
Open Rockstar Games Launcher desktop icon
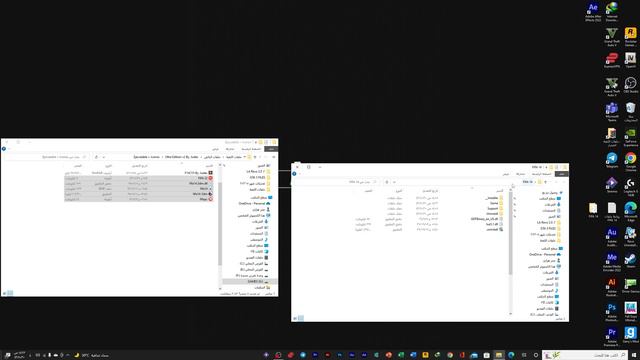(x=630, y=37)
